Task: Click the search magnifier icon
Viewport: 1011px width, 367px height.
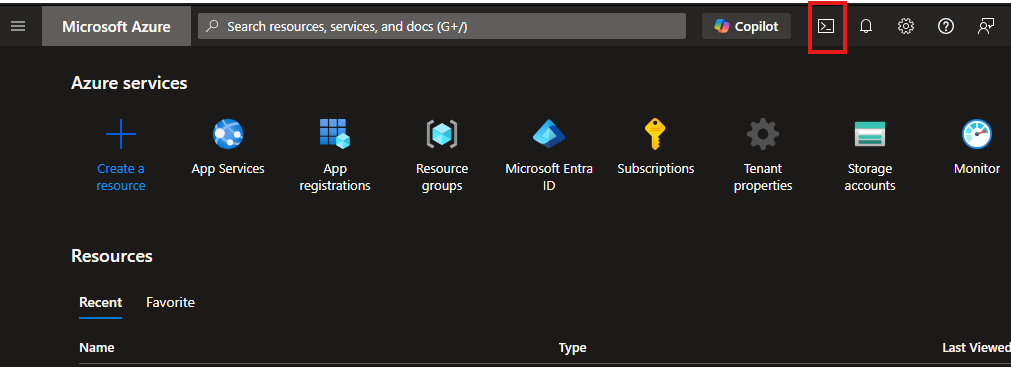Action: pyautogui.click(x=211, y=26)
